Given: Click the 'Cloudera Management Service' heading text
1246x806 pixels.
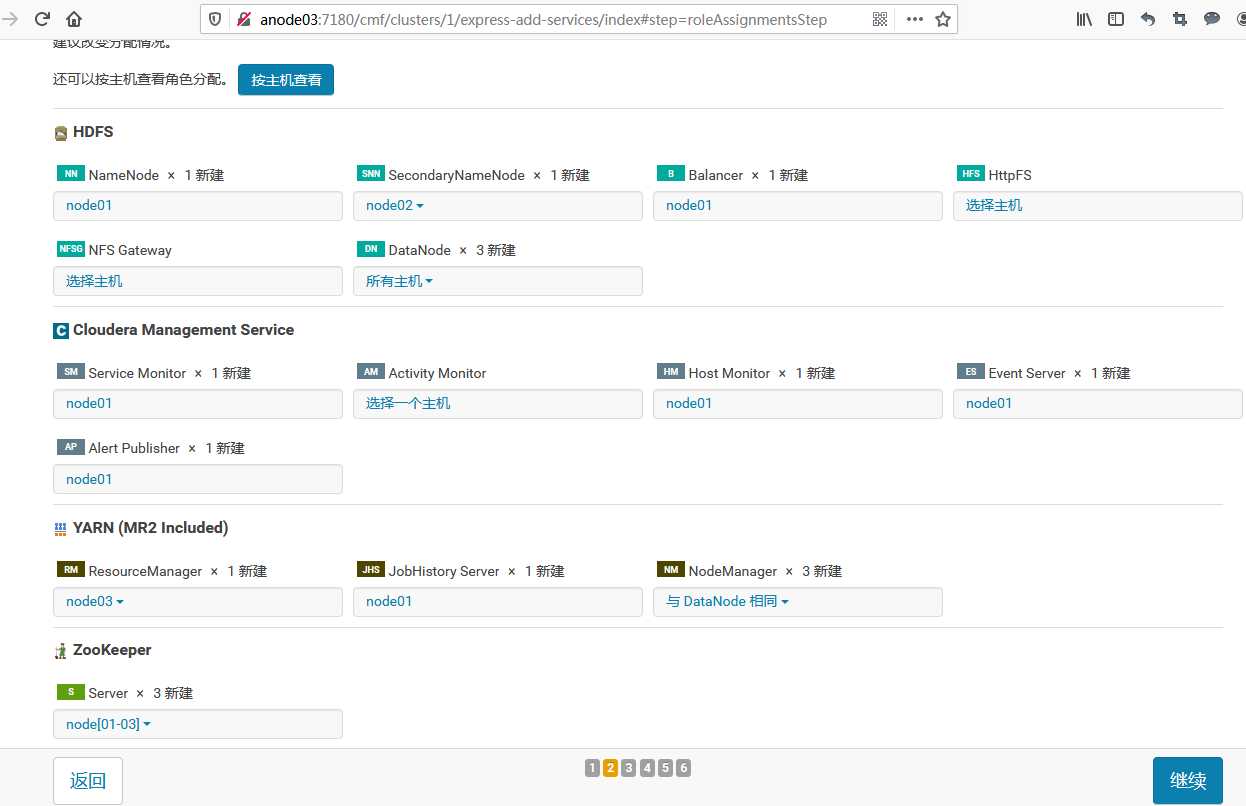Looking at the screenshot, I should coord(183,330).
